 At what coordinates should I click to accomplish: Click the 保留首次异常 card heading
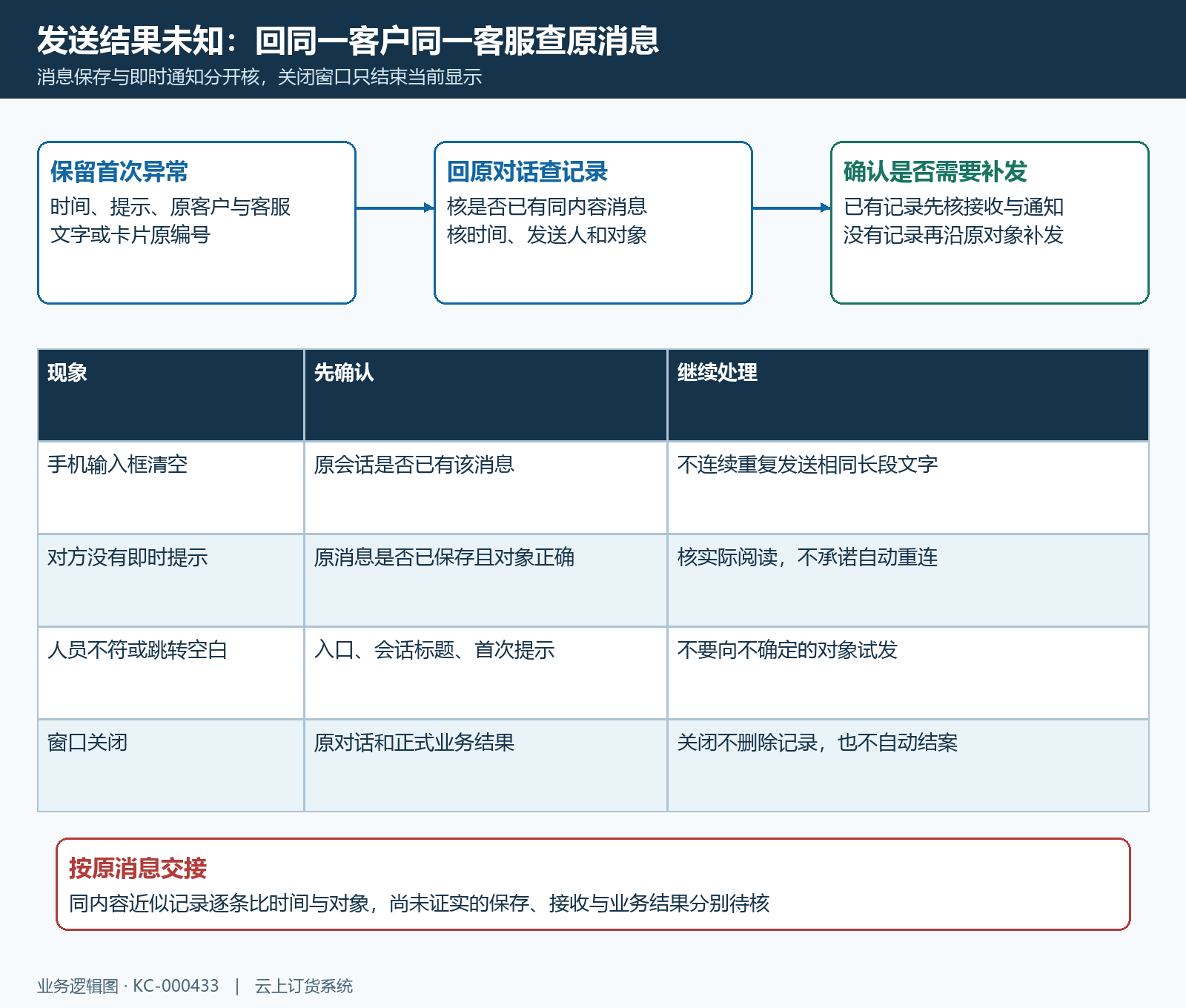pyautogui.click(x=119, y=172)
